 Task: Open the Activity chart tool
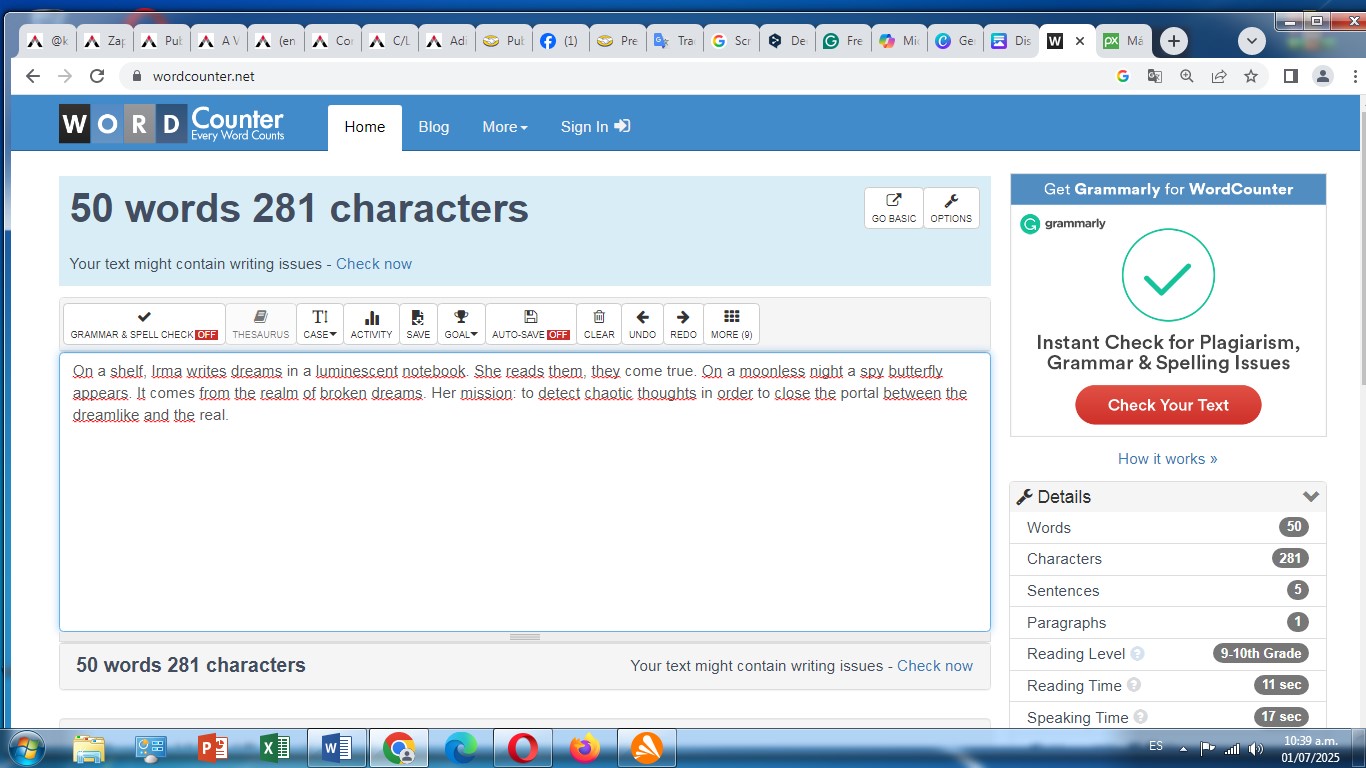pyautogui.click(x=371, y=324)
